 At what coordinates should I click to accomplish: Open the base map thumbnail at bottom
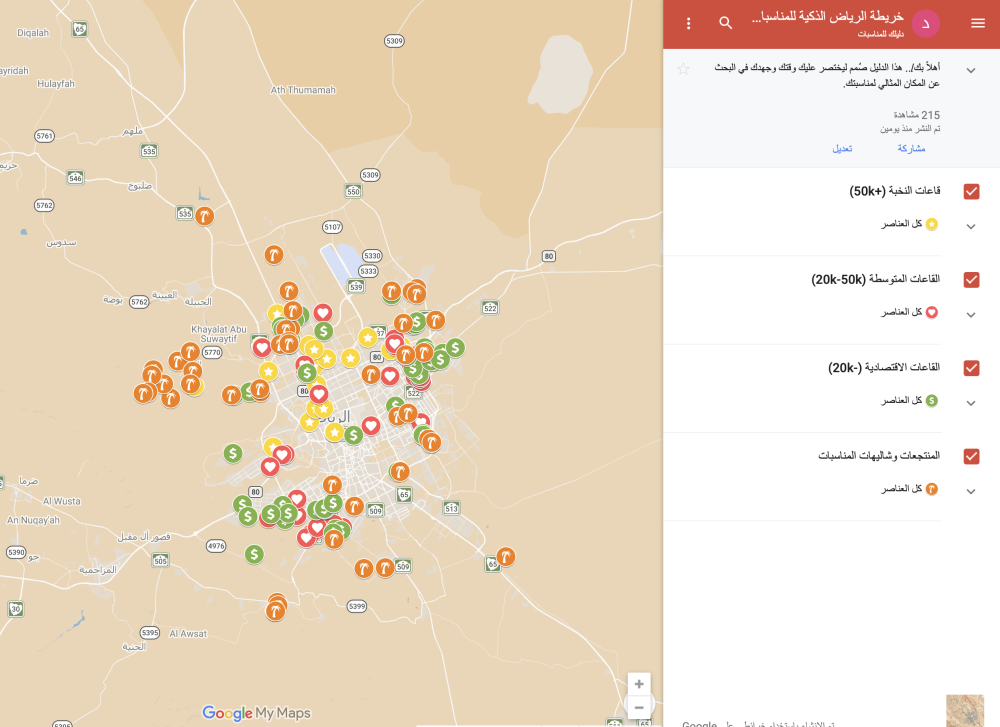964,710
